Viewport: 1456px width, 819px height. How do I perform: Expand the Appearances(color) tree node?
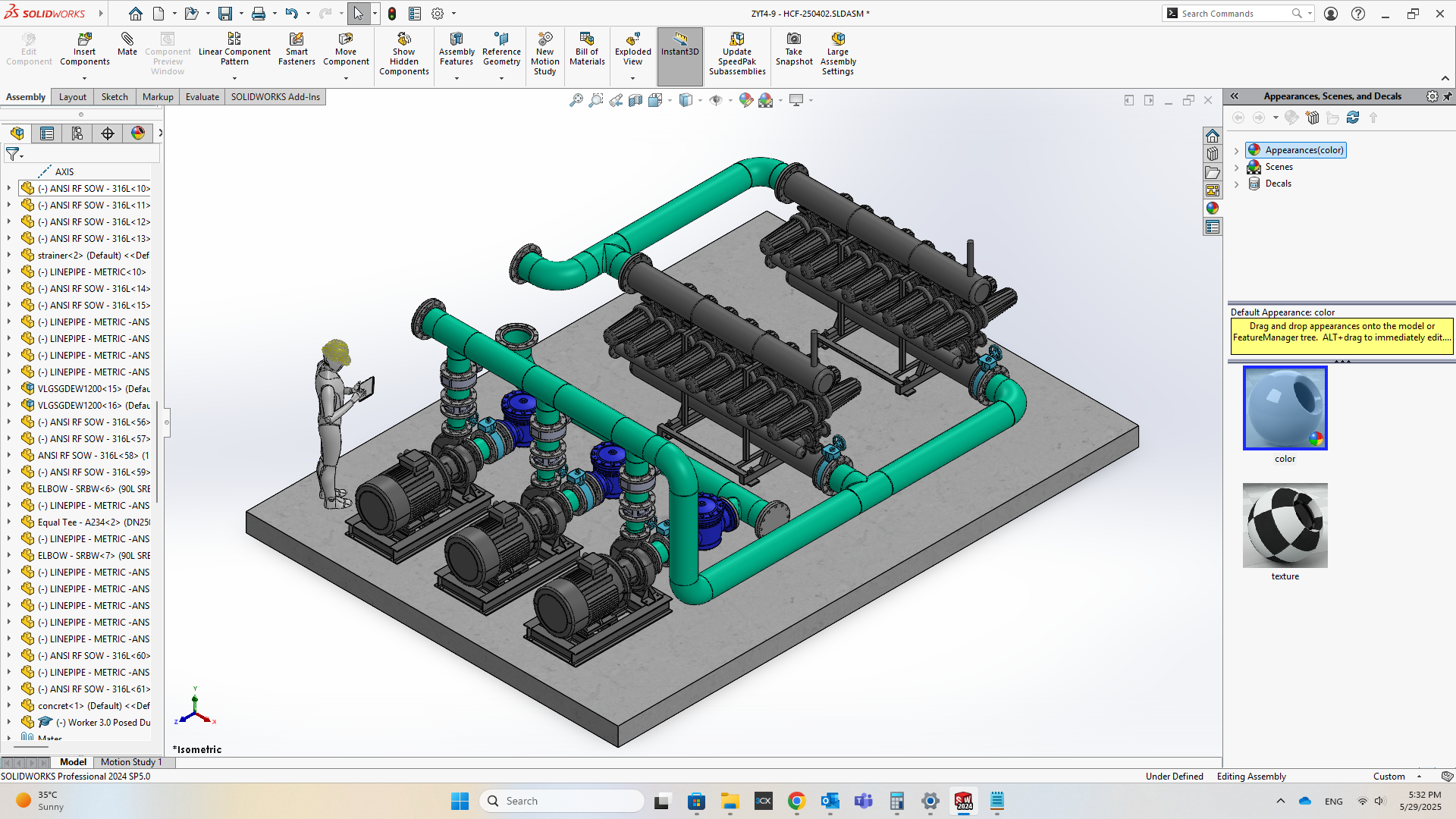[1236, 150]
